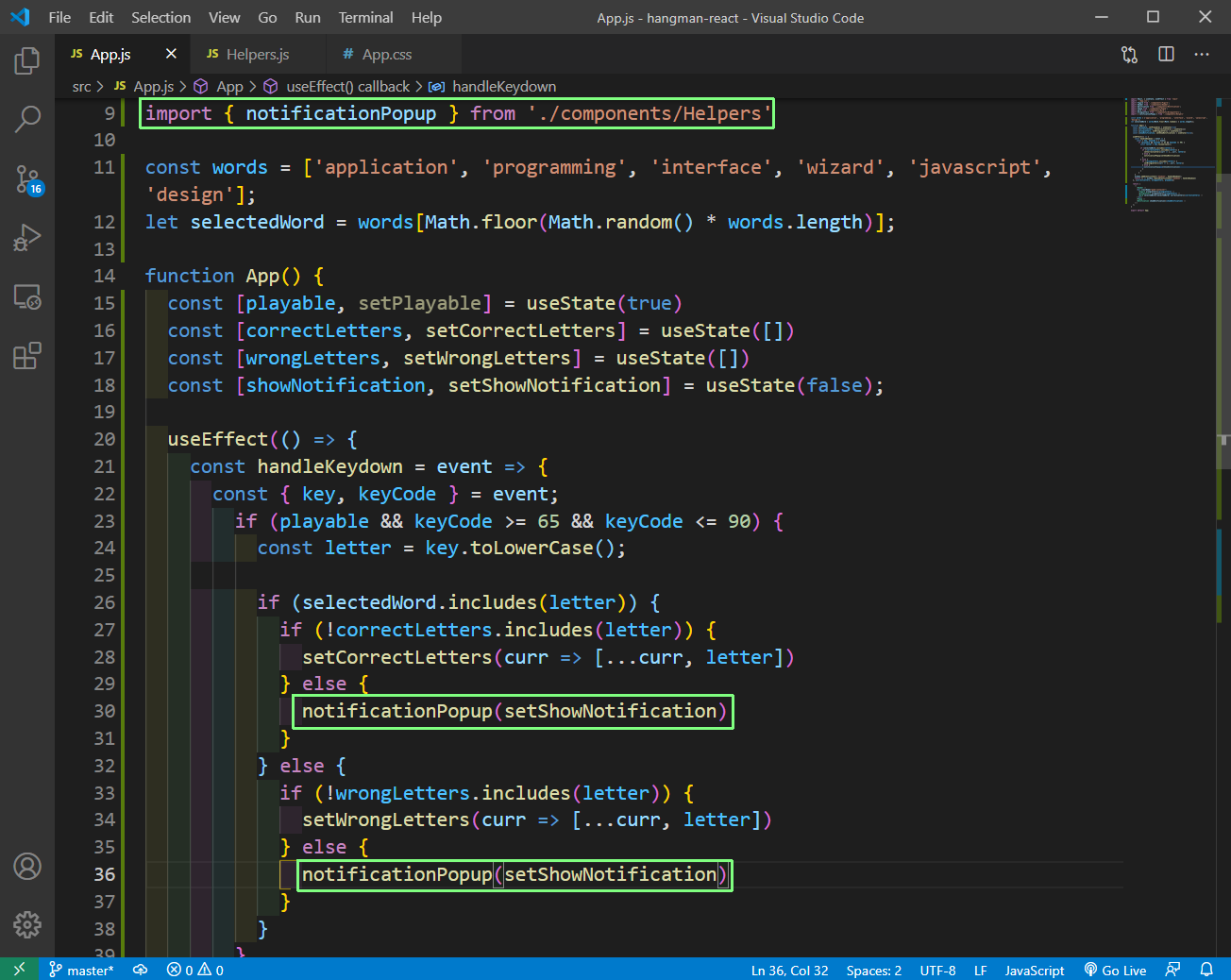Click the './components/Helpers' string
The width and height of the screenshot is (1231, 980).
pos(649,113)
